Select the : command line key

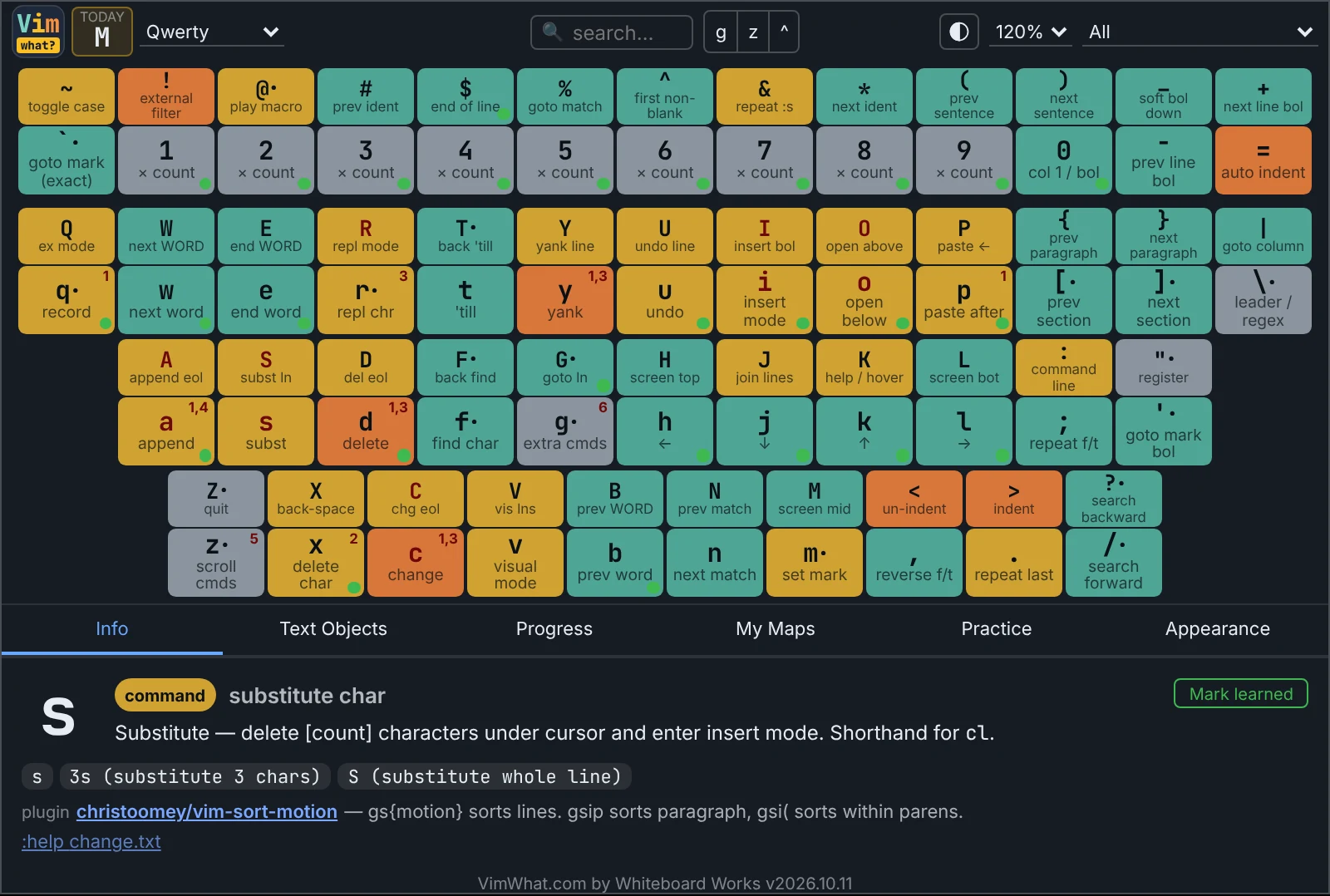(1064, 367)
